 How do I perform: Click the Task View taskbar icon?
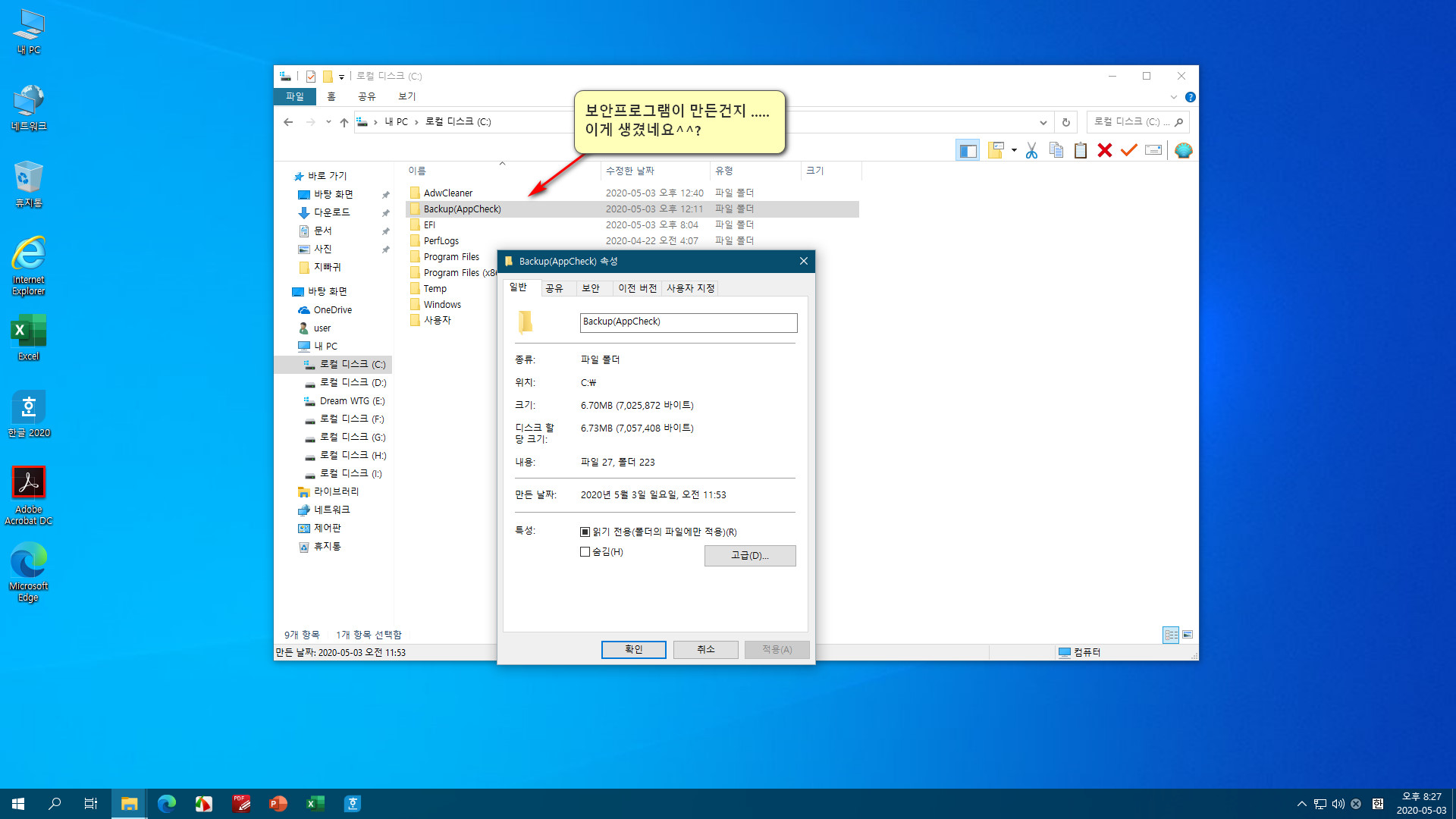91,804
